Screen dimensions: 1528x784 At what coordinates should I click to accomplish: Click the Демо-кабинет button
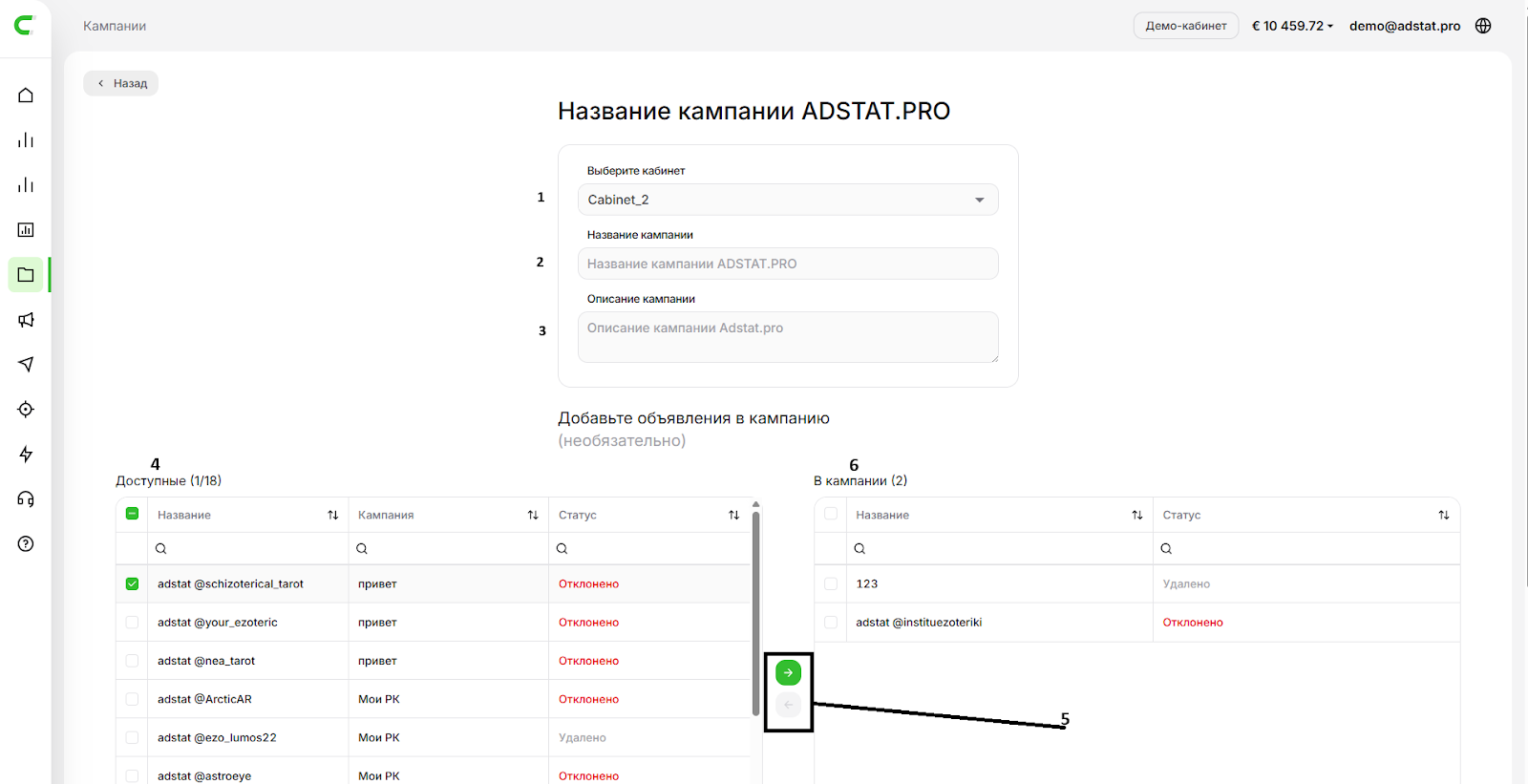(x=1186, y=26)
